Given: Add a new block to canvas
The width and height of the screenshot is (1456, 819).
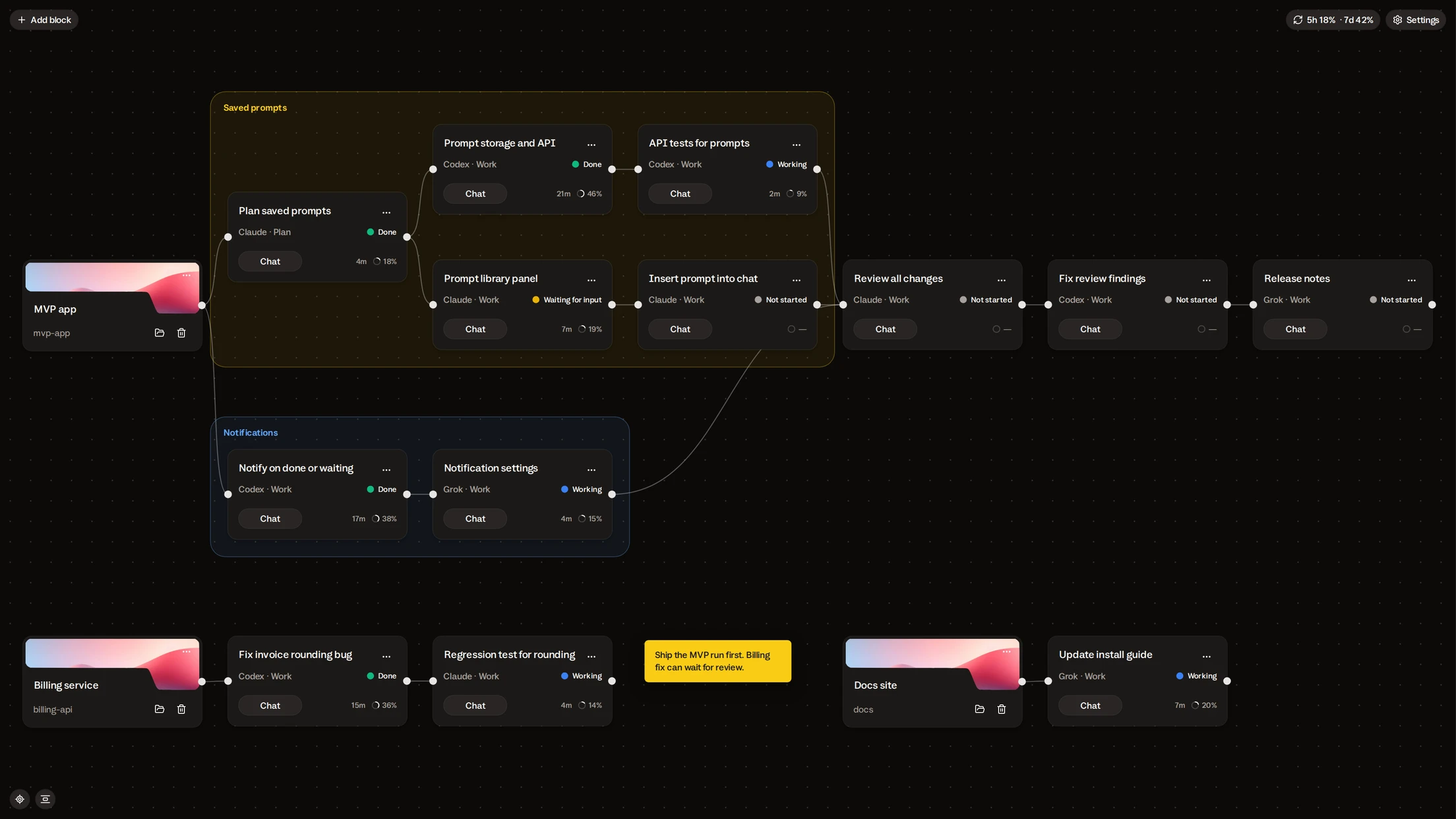Looking at the screenshot, I should 44,20.
